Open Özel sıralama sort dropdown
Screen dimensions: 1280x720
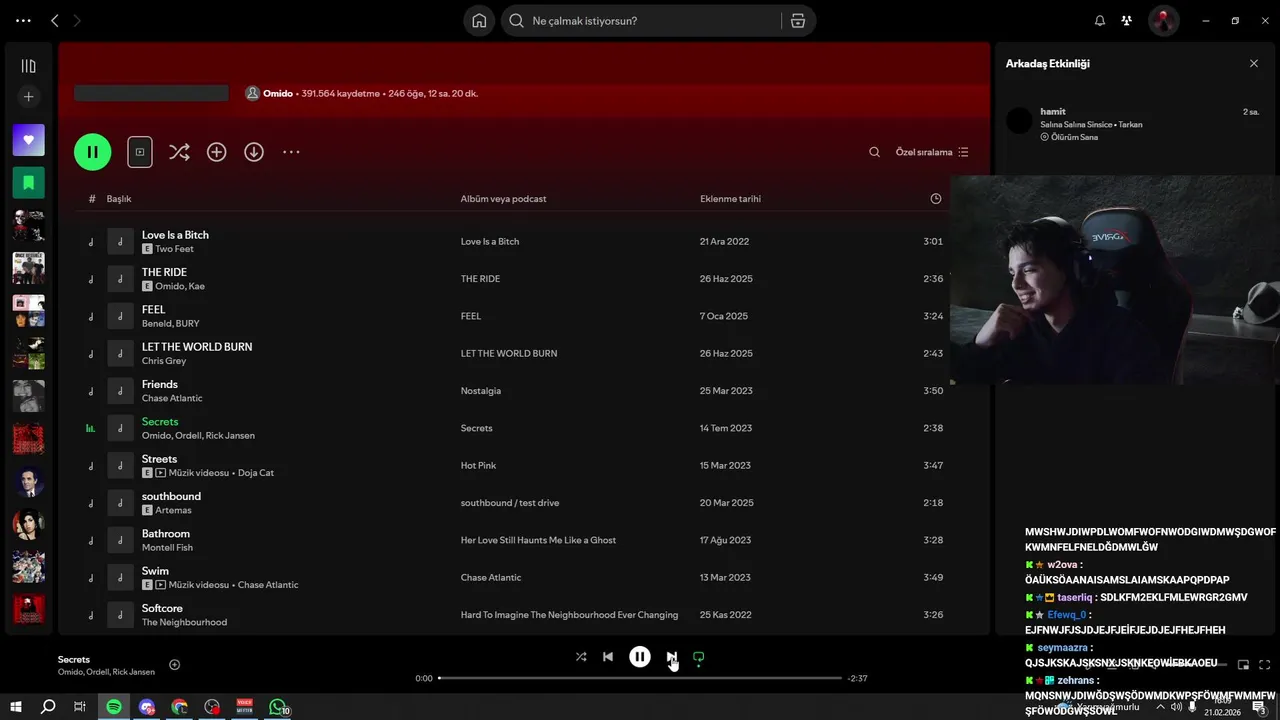[x=932, y=152]
